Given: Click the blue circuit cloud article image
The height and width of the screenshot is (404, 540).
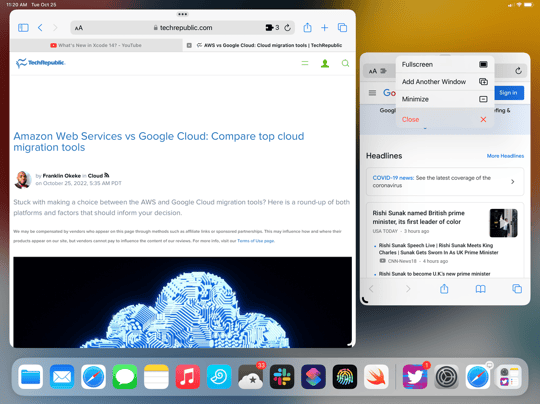Looking at the screenshot, I should click(x=183, y=302).
